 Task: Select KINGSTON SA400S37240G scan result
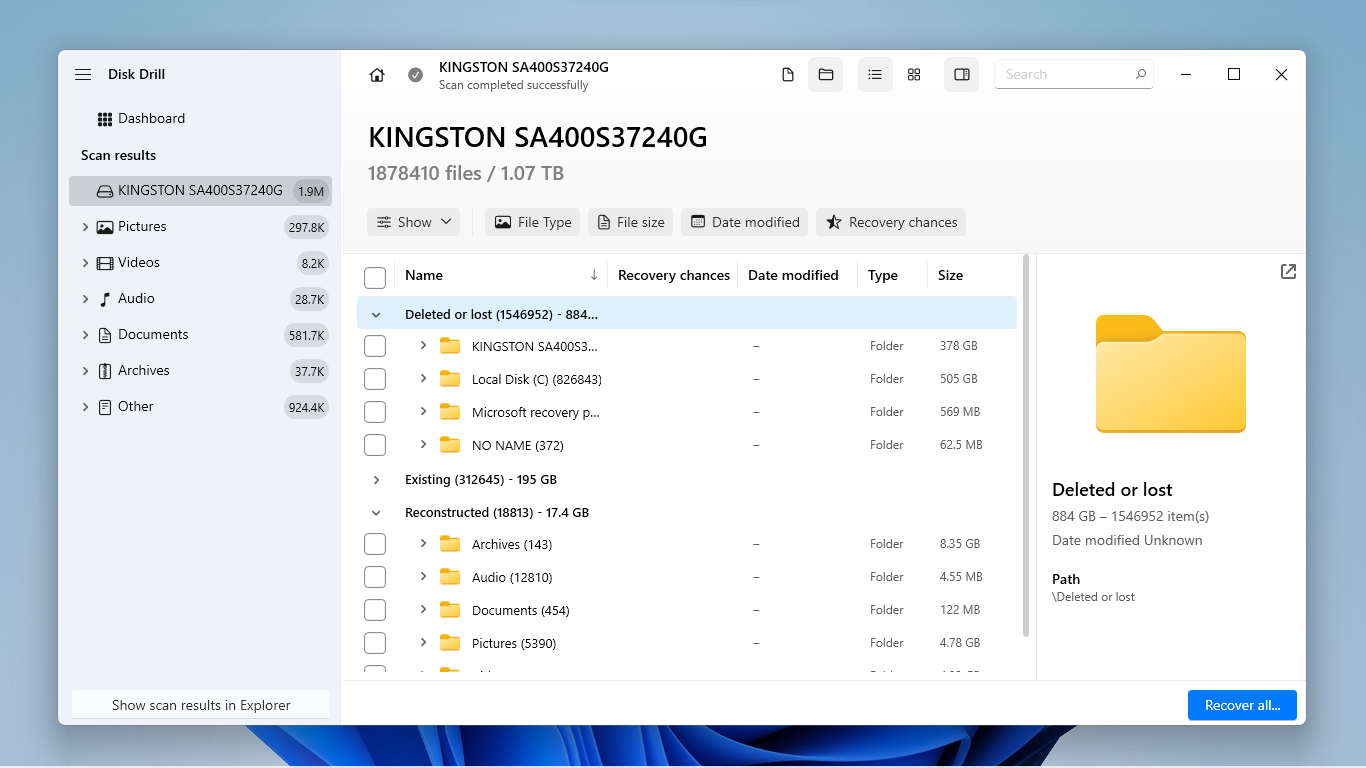(200, 191)
